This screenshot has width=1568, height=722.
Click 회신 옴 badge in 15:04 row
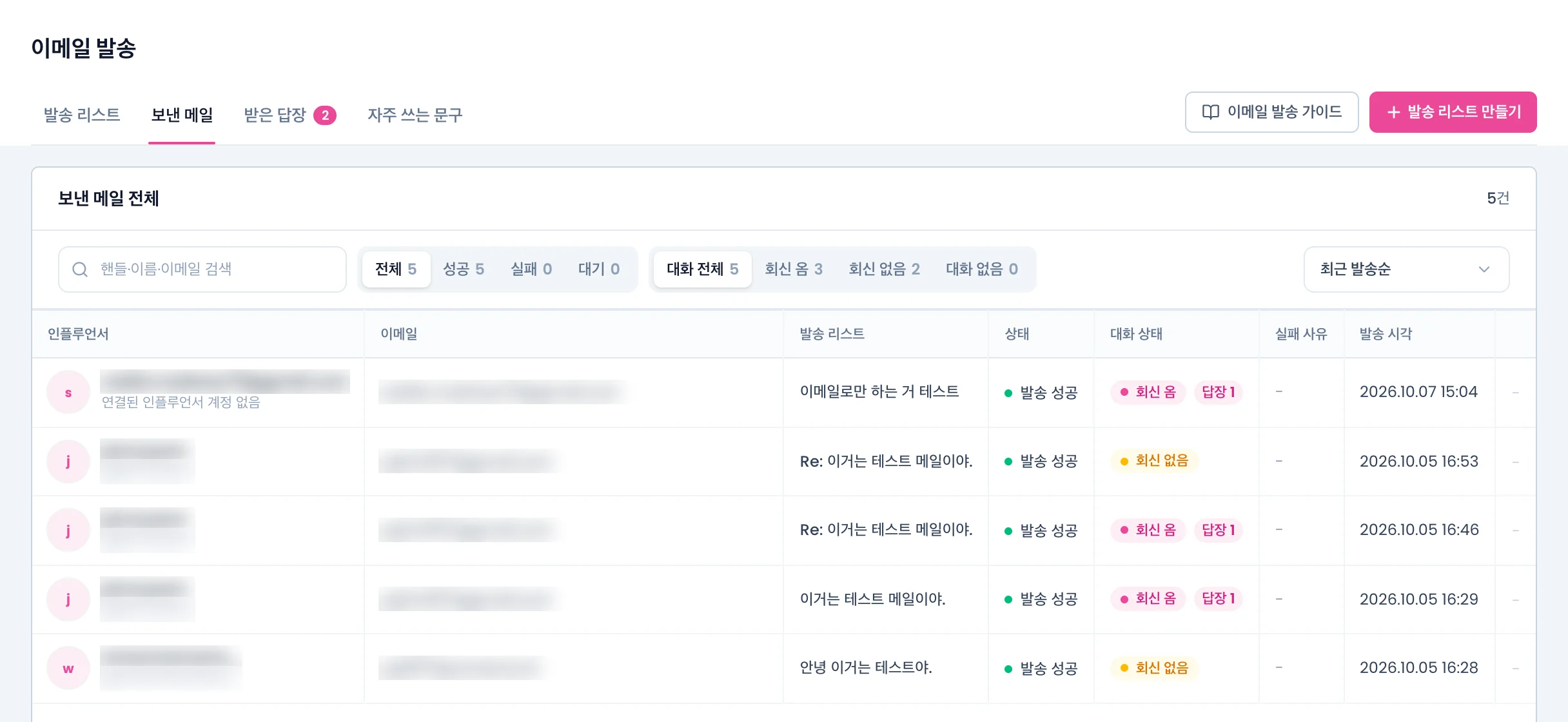(x=1148, y=392)
